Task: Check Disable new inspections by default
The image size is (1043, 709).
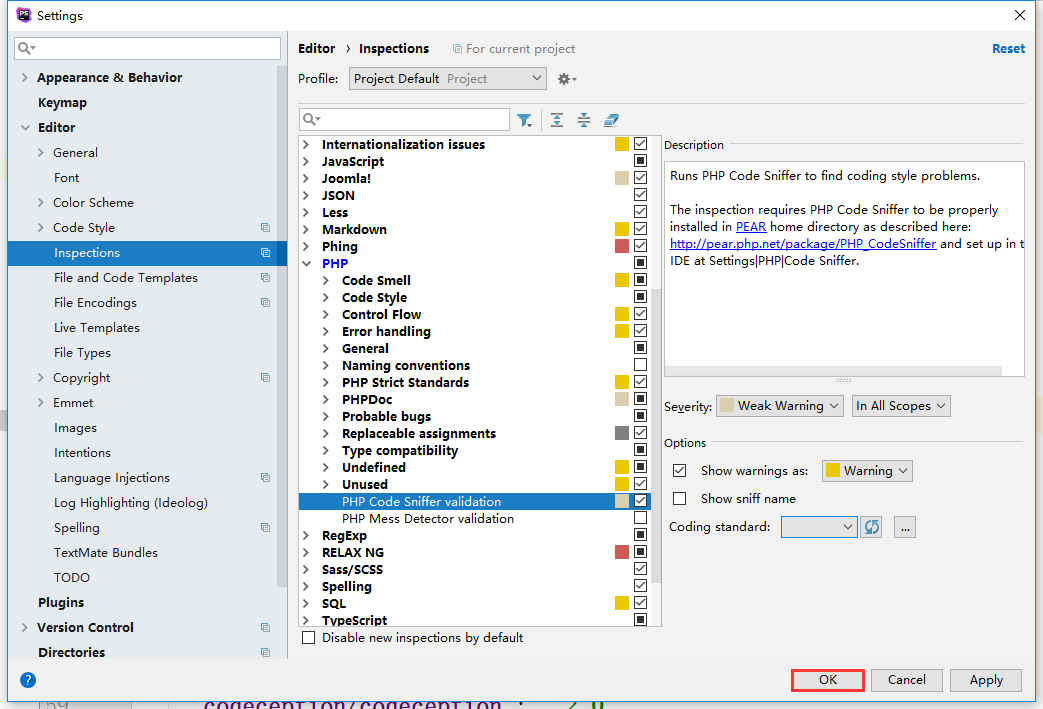Action: (309, 638)
